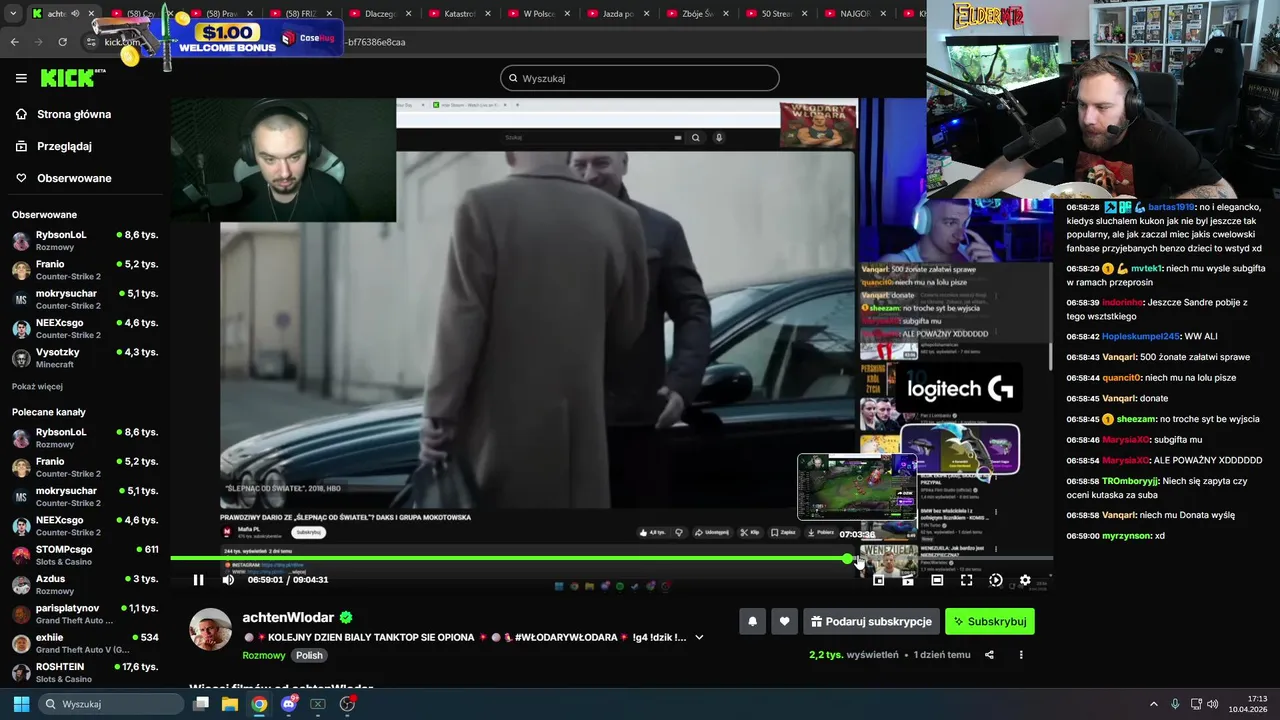Viewport: 1280px width, 720px height.
Task: Open exhiie Grand Theft Auto channel
Action: pos(85,643)
